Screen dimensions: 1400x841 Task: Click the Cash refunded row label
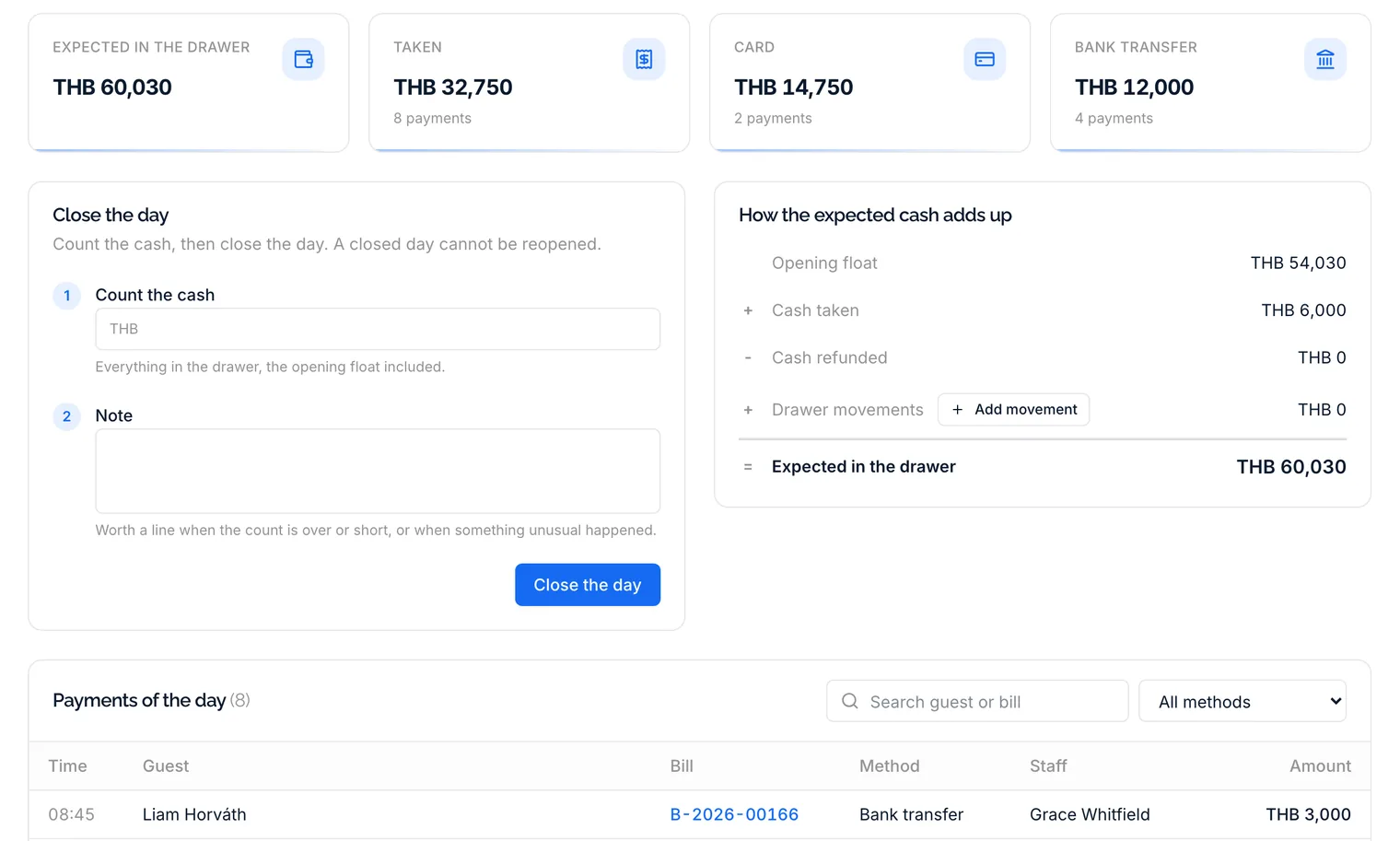click(830, 357)
